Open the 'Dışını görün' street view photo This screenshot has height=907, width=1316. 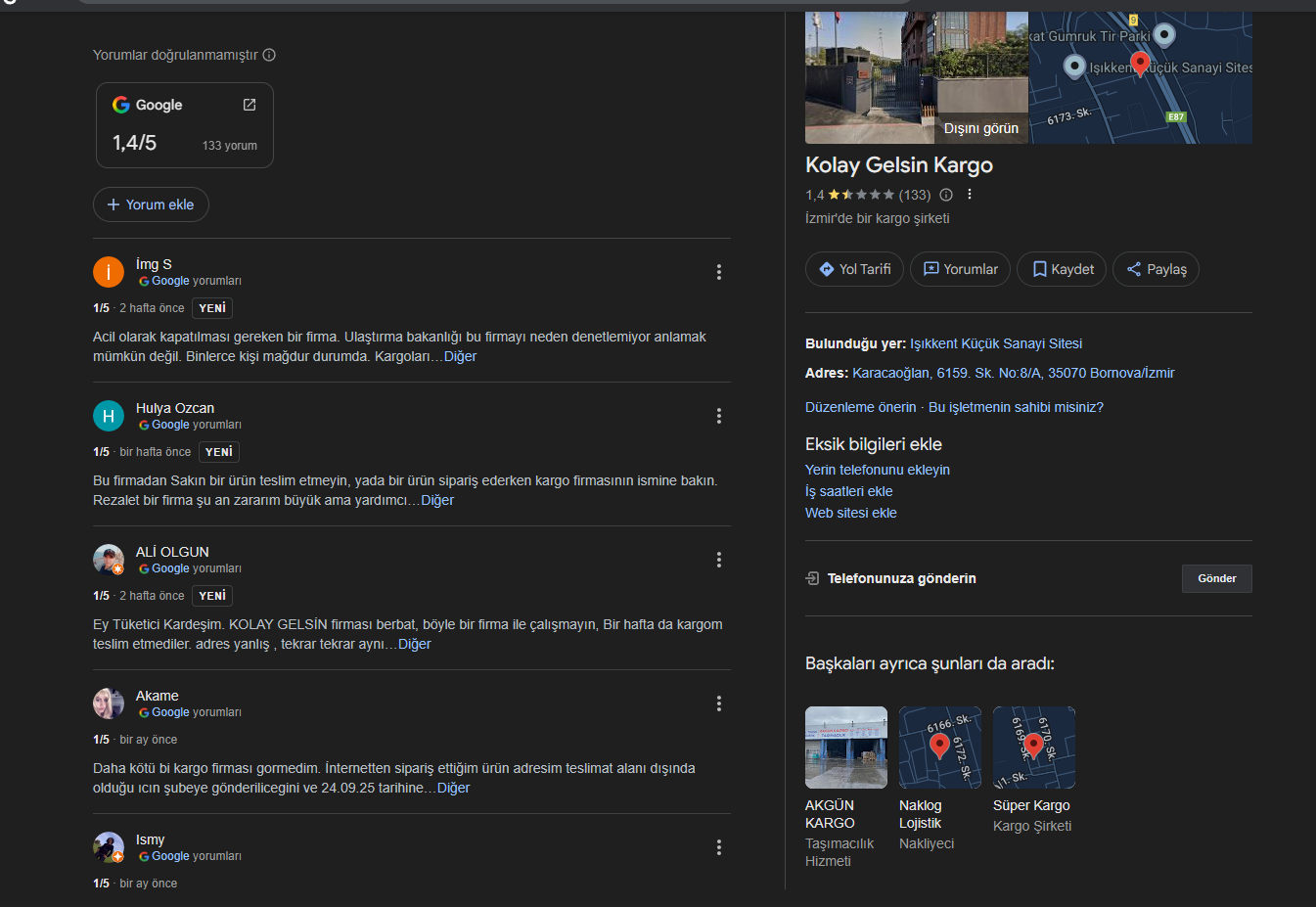tap(917, 78)
